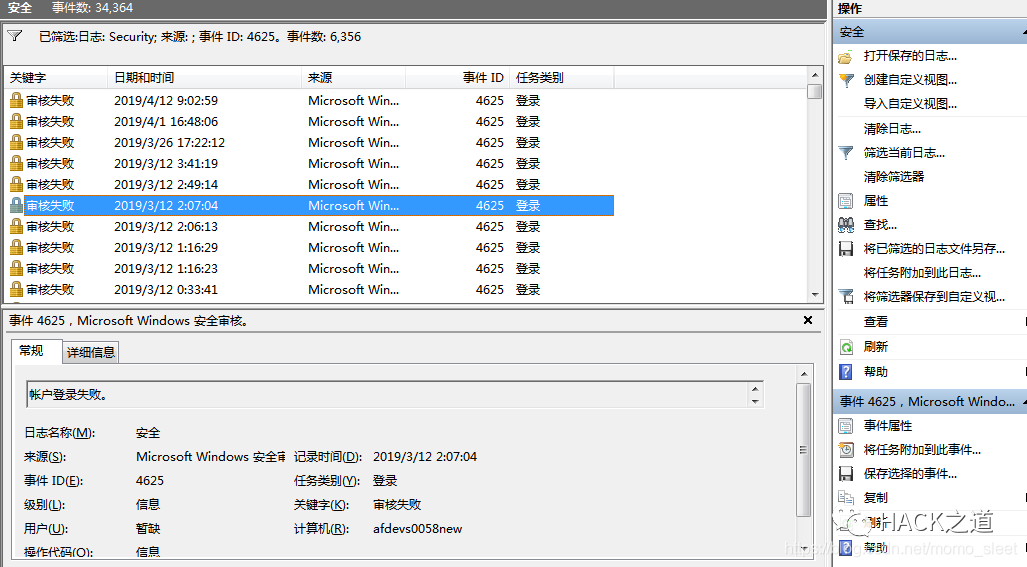Click the event list scroll down arrow
1027x567 pixels.
click(815, 295)
